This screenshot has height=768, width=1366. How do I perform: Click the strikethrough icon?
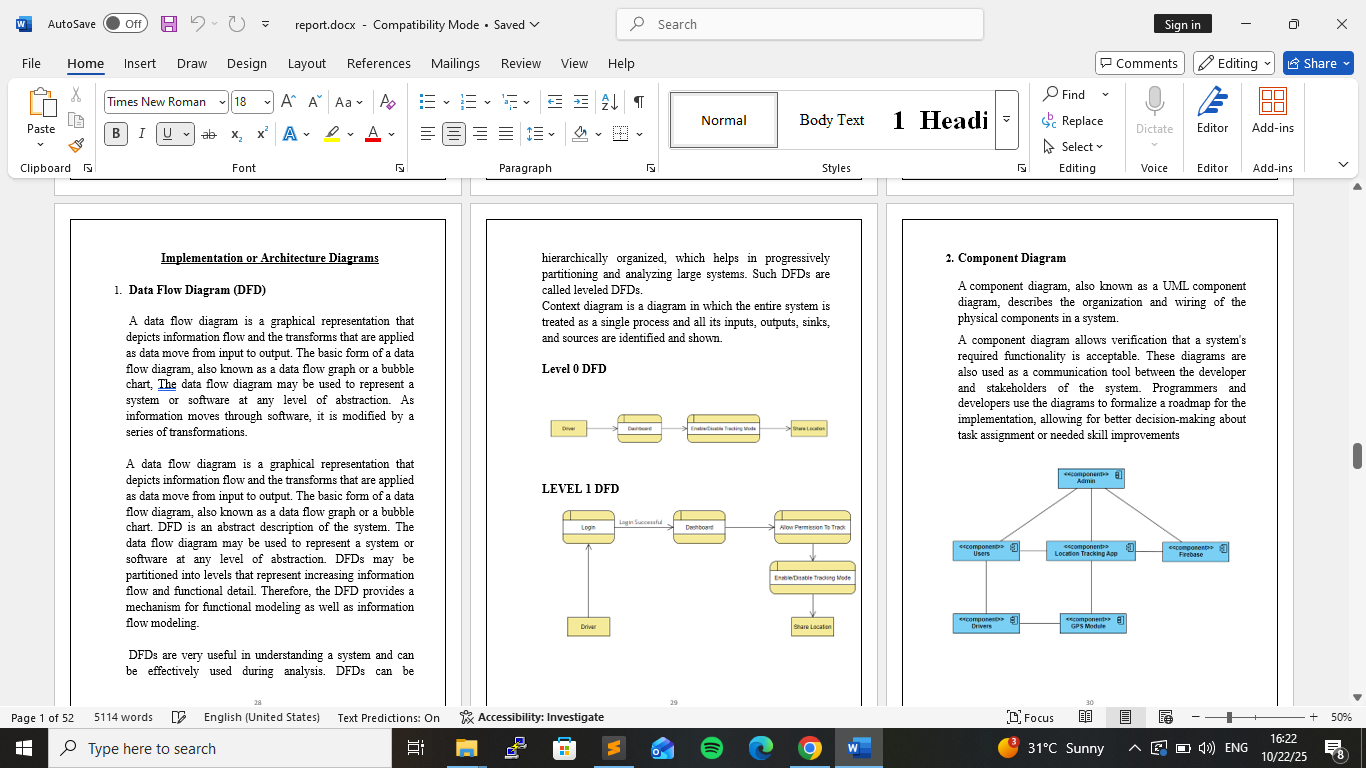pyautogui.click(x=209, y=134)
